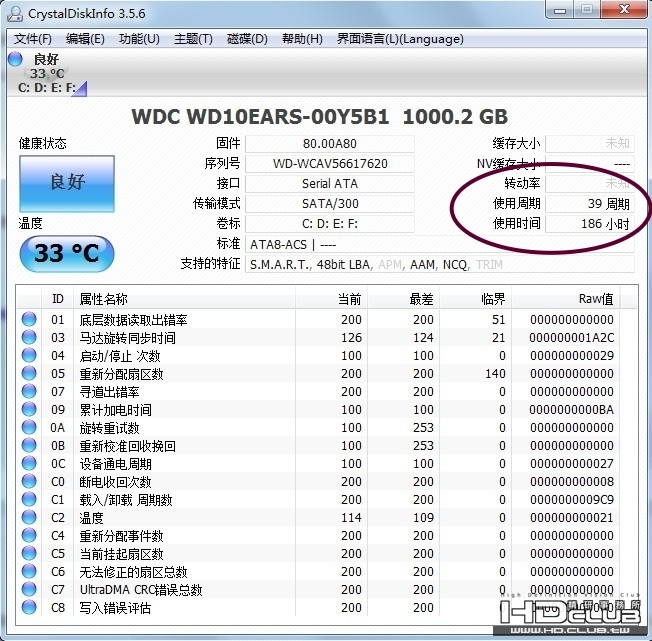This screenshot has height=641, width=652.
Task: Open the 磁碟(D) menu
Action: [247, 39]
